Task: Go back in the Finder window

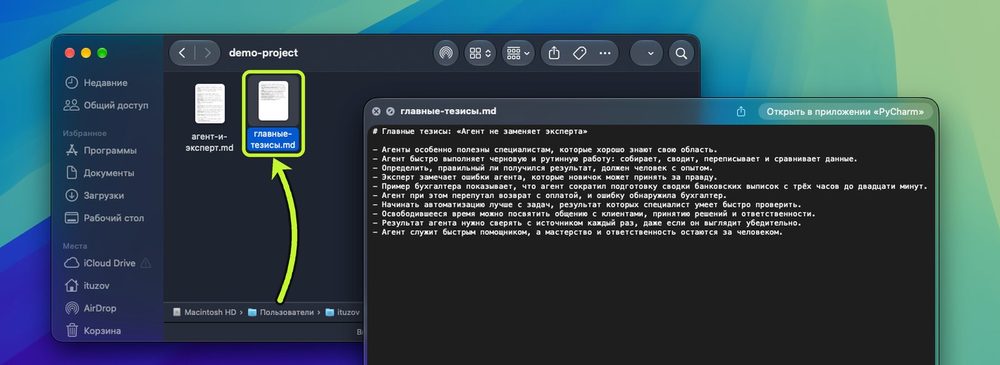Action: tap(182, 53)
